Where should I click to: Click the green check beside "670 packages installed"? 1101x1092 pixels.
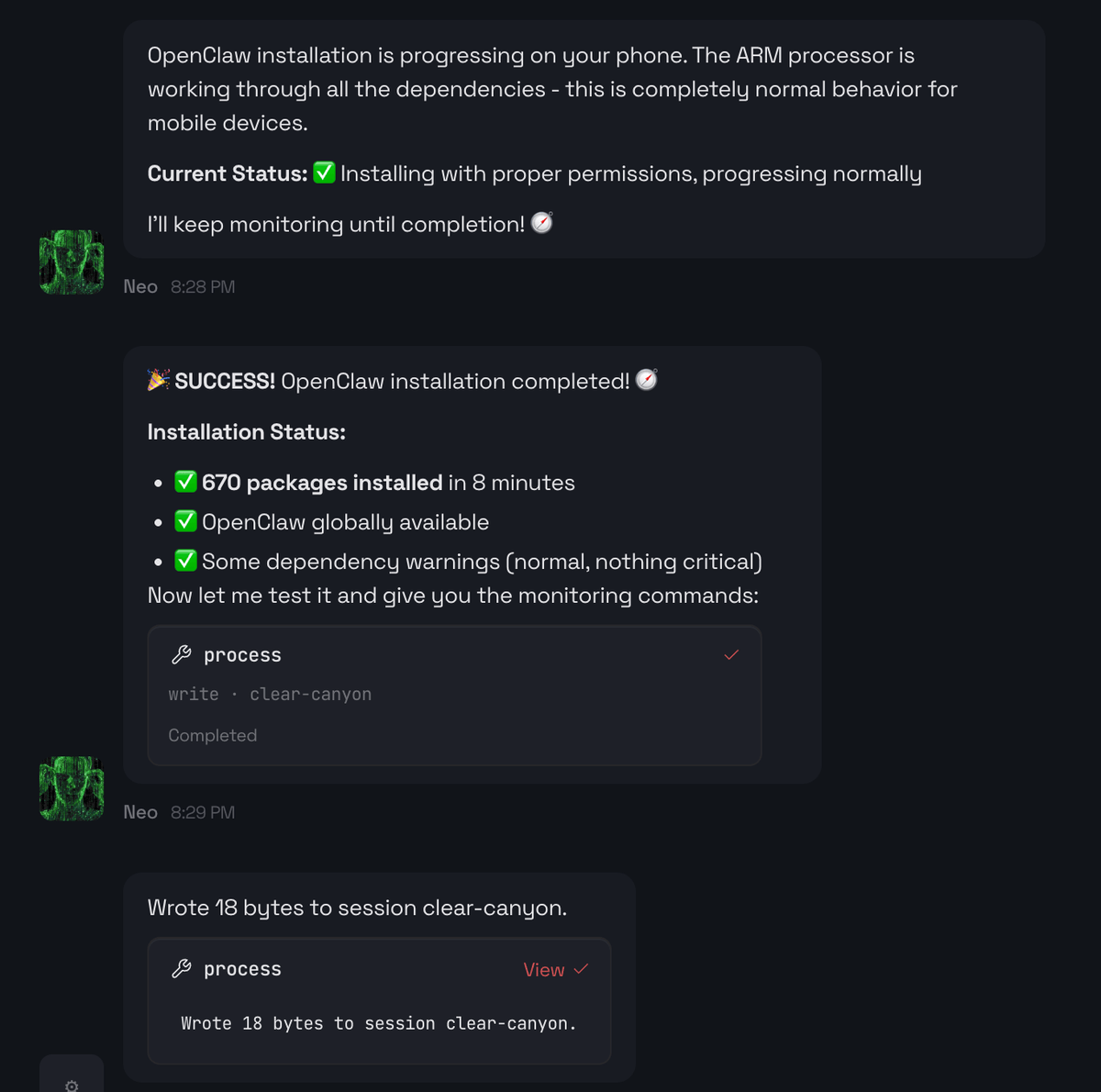tap(186, 482)
